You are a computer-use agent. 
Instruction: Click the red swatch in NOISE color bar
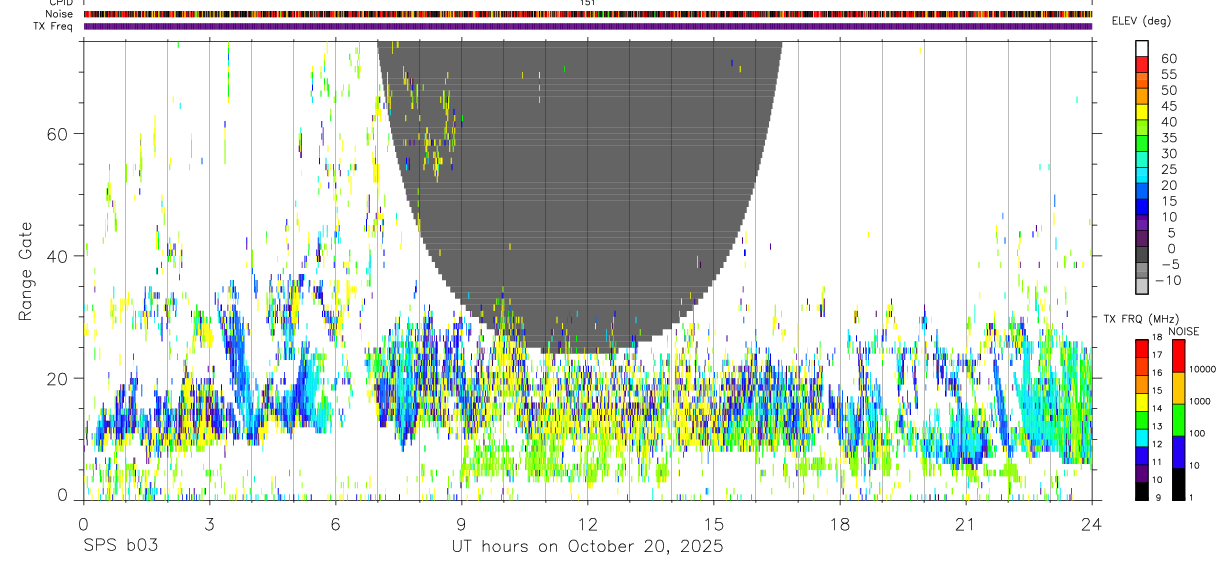[1179, 355]
